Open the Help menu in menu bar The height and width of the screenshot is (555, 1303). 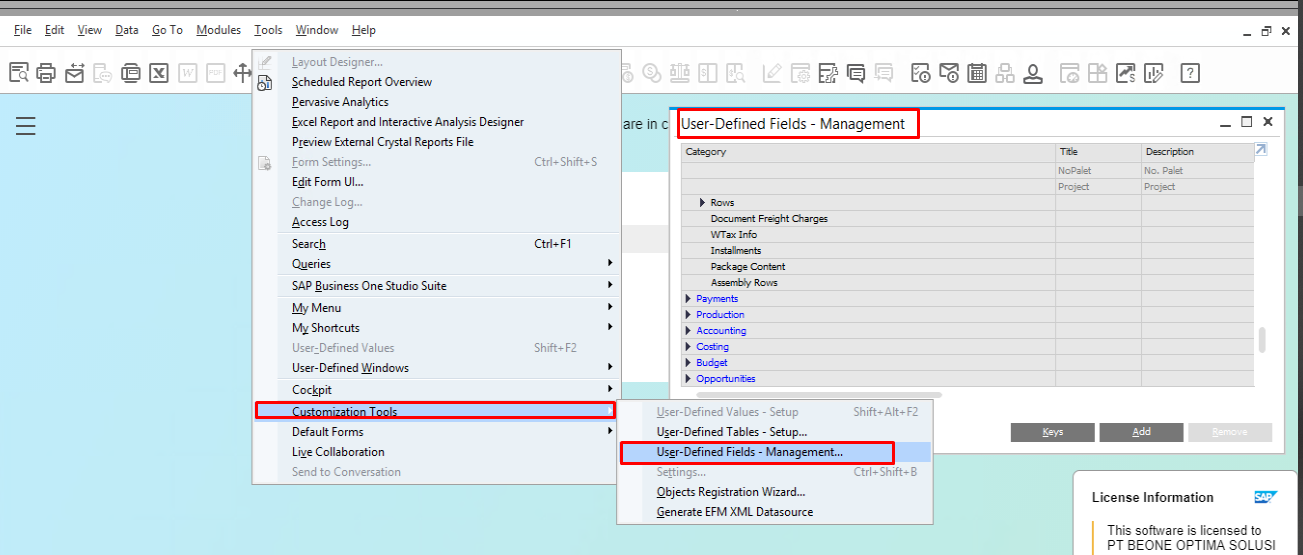tap(364, 30)
